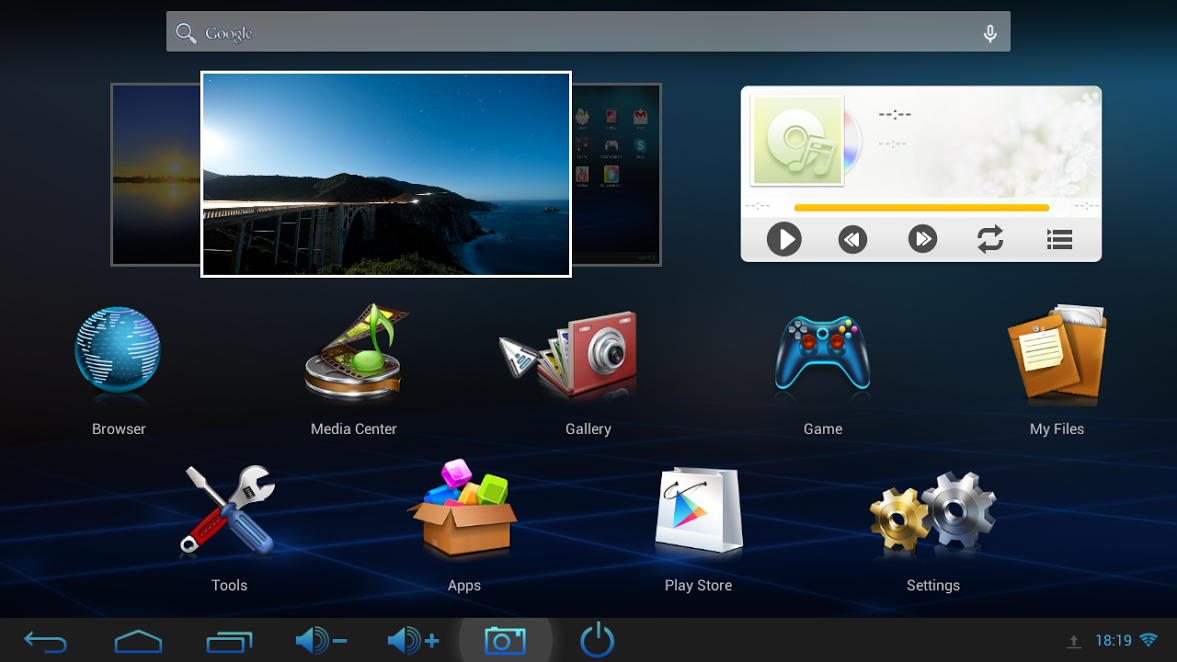Open Settings gears icon
This screenshot has width=1177, height=662.
pos(933,513)
